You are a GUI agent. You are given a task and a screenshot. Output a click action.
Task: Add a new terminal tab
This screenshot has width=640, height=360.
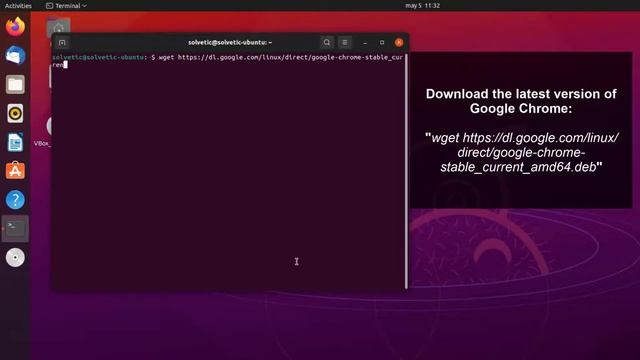click(x=62, y=42)
